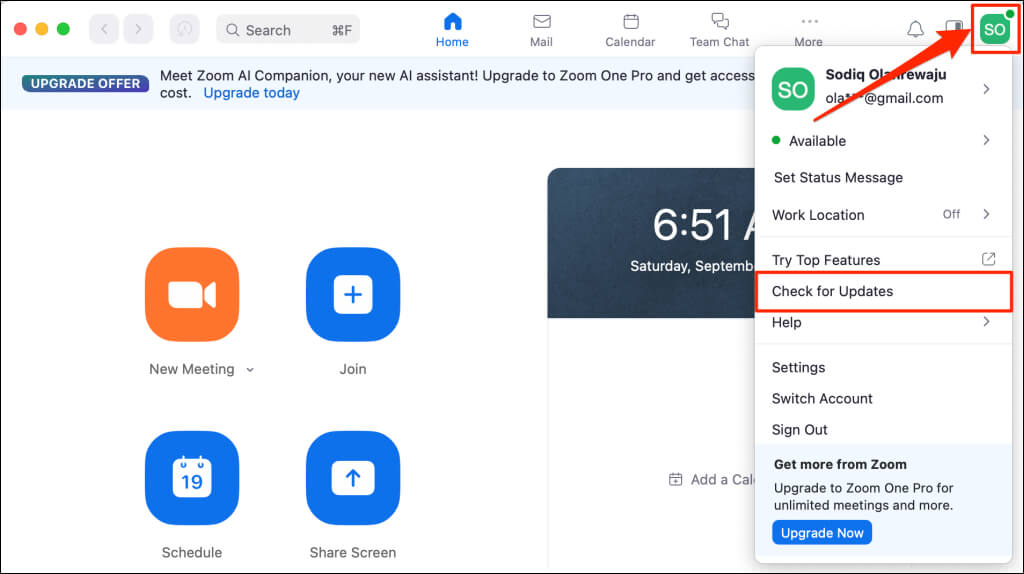Click the blue Join plus icon
The width and height of the screenshot is (1024, 574).
tap(353, 295)
